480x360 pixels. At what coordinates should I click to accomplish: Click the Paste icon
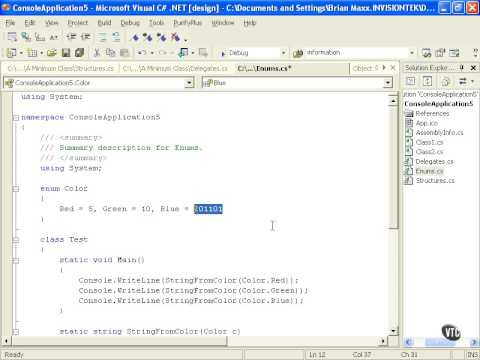(124, 53)
